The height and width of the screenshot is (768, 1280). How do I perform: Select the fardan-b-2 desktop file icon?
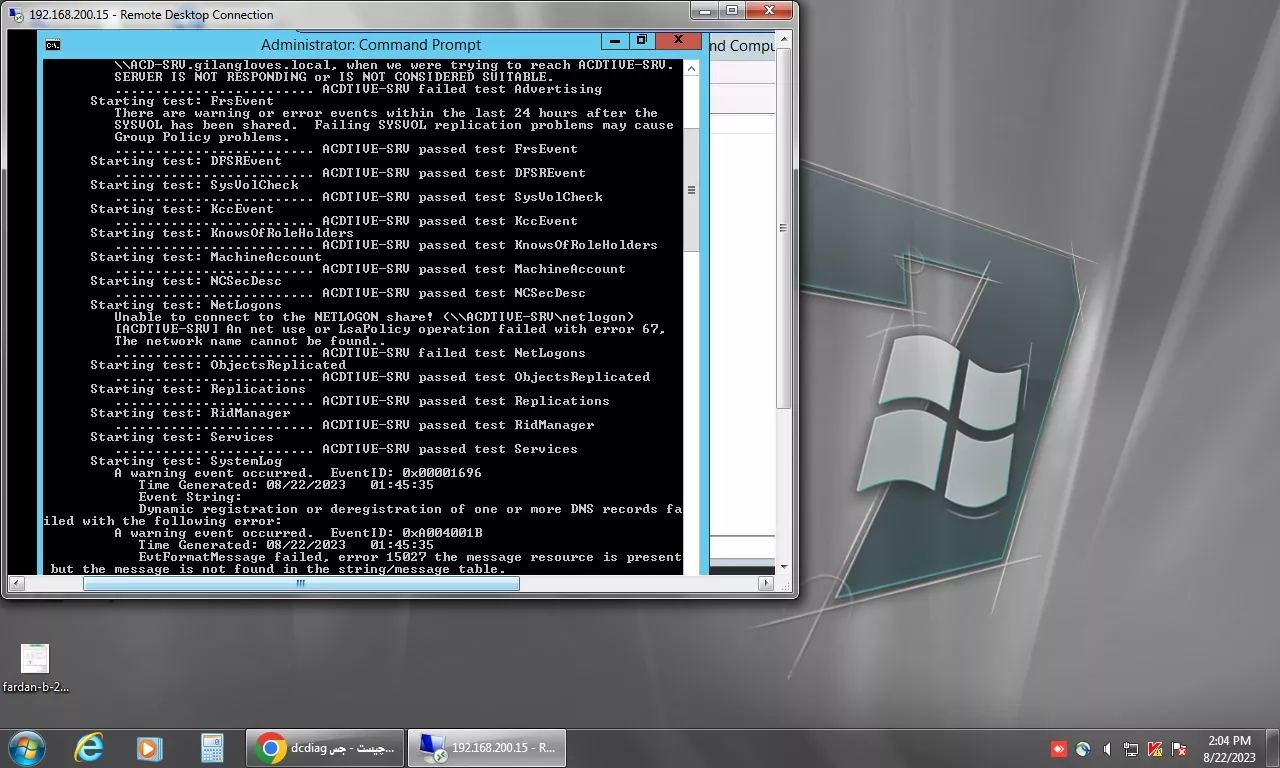click(35, 668)
